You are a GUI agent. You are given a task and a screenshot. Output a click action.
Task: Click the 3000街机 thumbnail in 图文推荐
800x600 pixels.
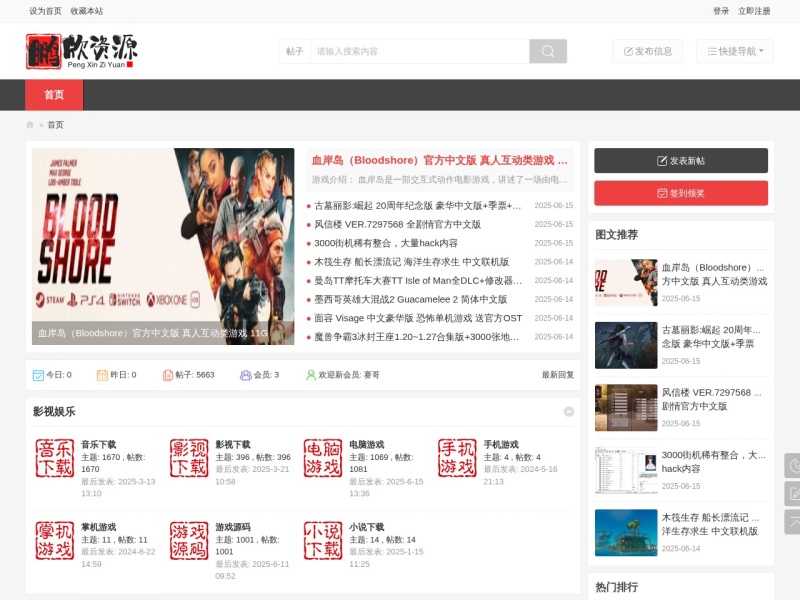pyautogui.click(x=626, y=470)
